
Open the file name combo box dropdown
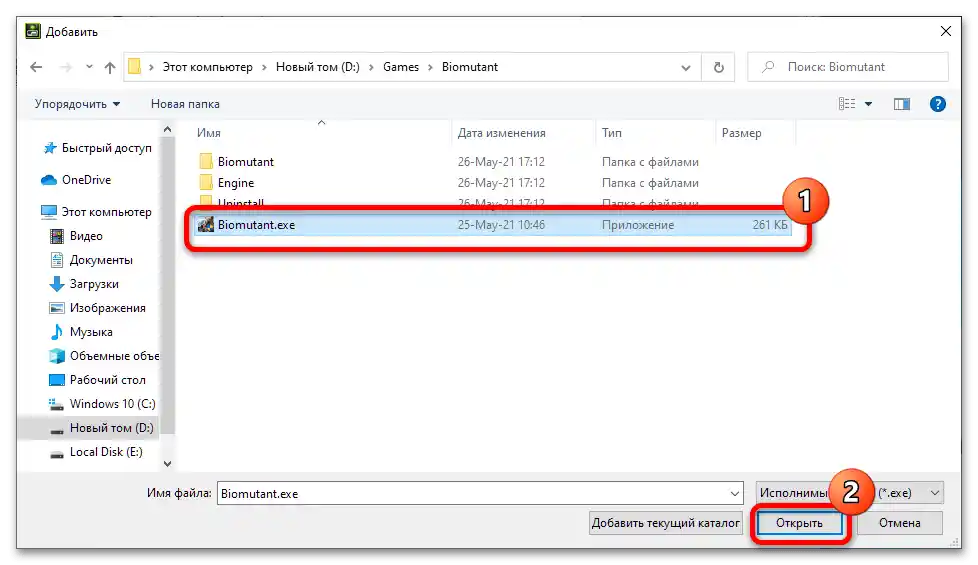pos(735,493)
